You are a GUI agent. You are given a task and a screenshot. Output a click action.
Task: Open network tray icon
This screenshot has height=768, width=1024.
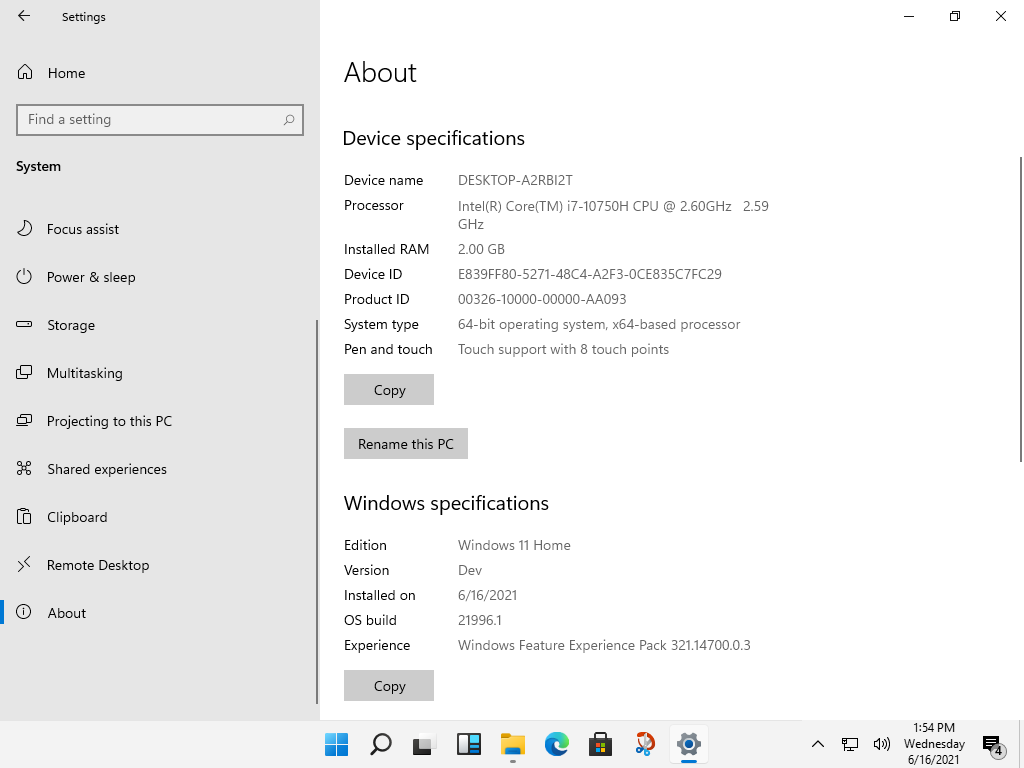click(x=850, y=744)
